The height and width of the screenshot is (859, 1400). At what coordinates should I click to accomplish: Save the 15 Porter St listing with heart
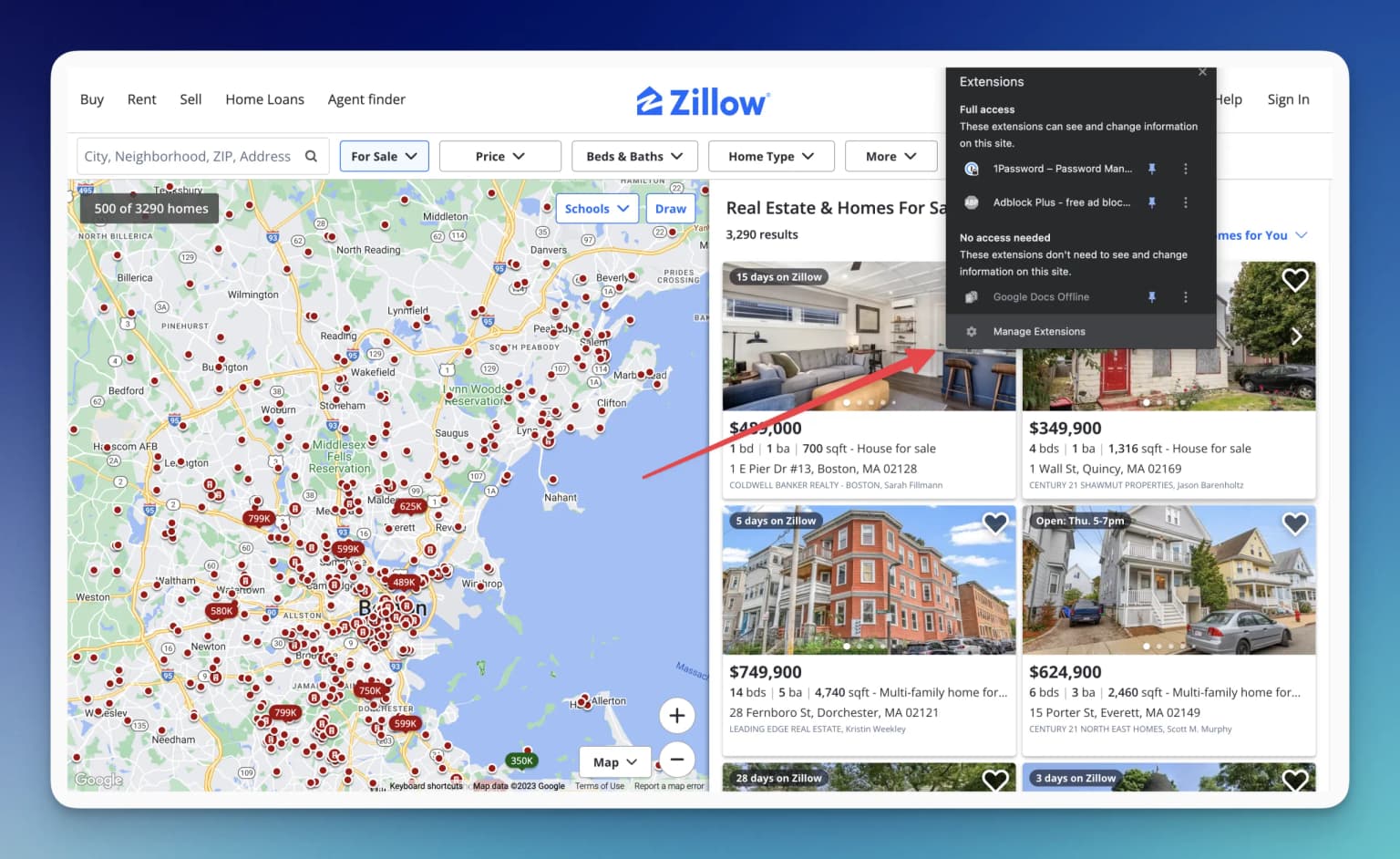[x=1295, y=523]
